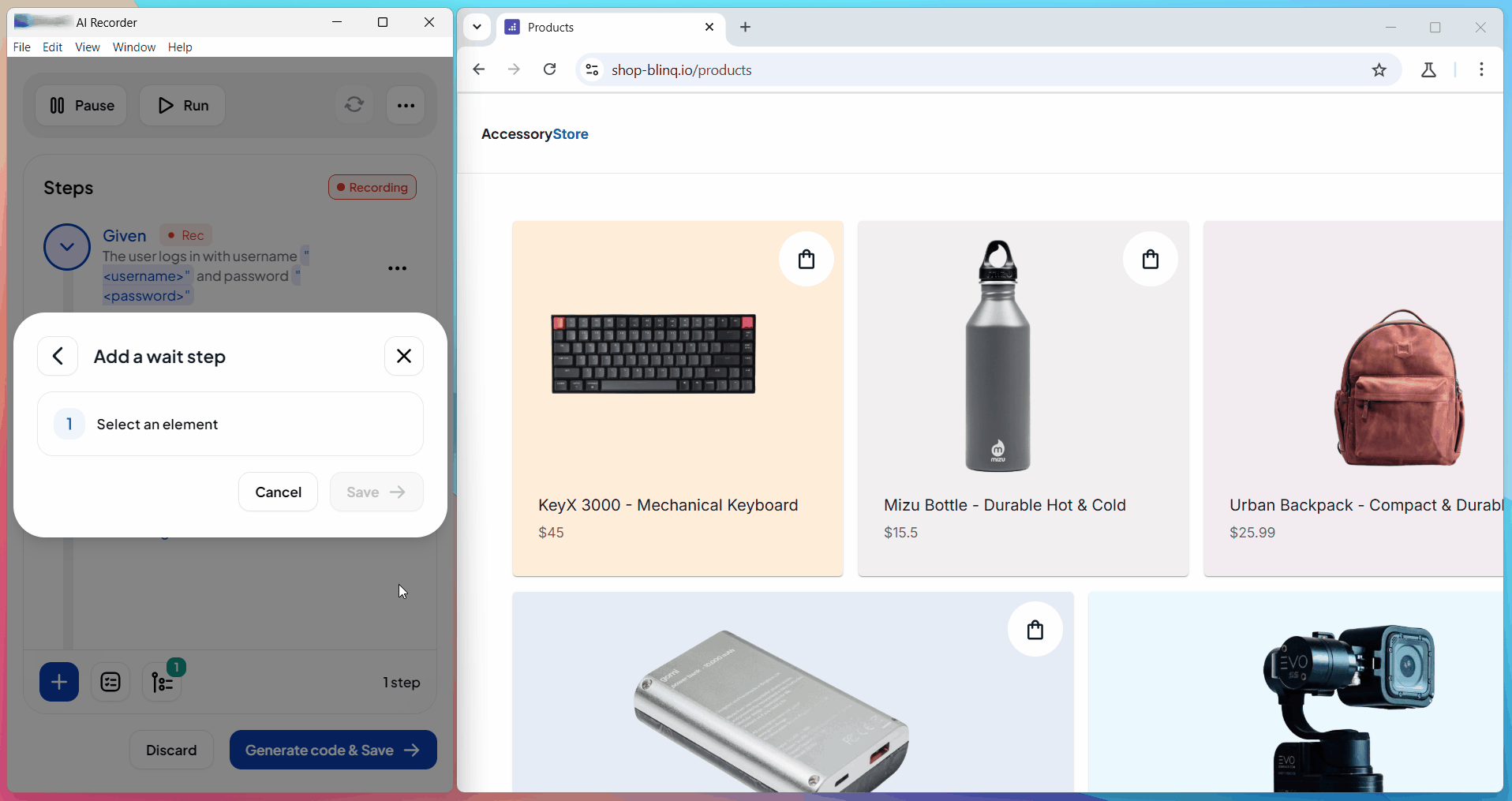Open the Chrome Labs flask icon
The height and width of the screenshot is (801, 1512).
click(x=1428, y=70)
